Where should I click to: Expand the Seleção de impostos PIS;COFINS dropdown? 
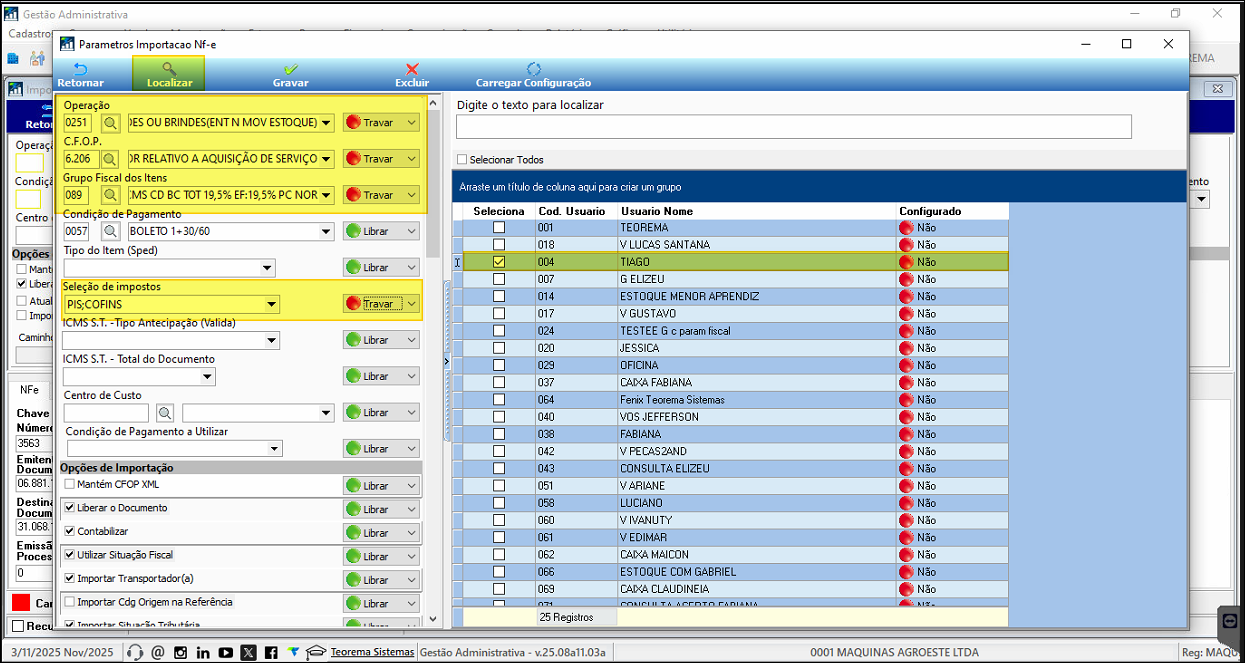tap(271, 304)
